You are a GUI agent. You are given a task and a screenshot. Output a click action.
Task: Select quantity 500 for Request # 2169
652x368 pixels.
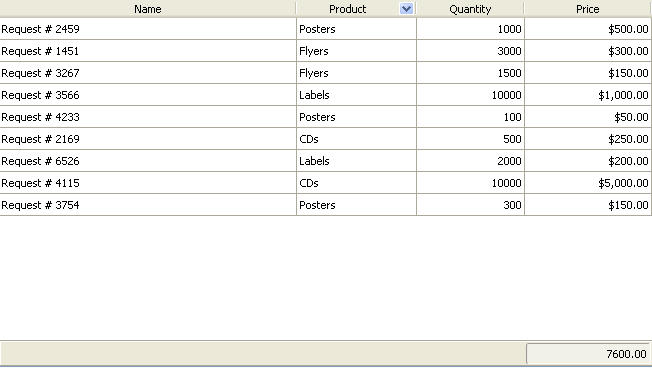[470, 139]
